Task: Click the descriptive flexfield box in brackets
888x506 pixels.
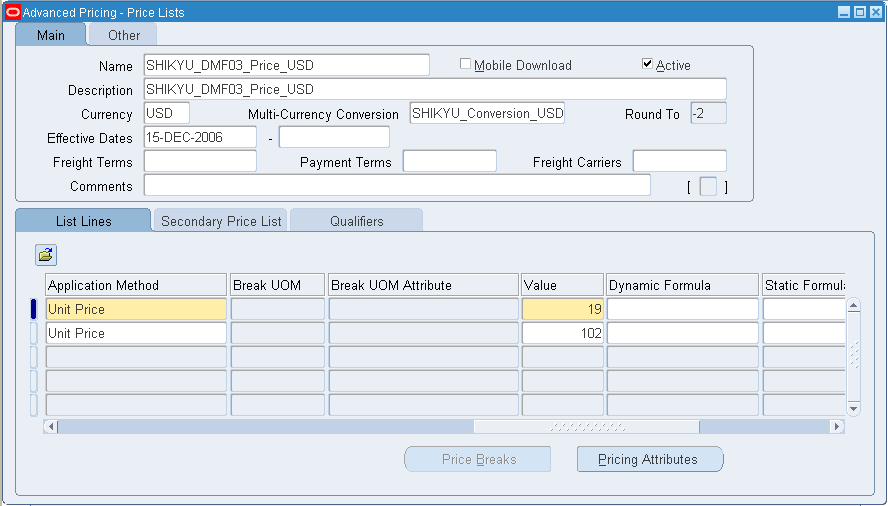Action: [x=708, y=186]
